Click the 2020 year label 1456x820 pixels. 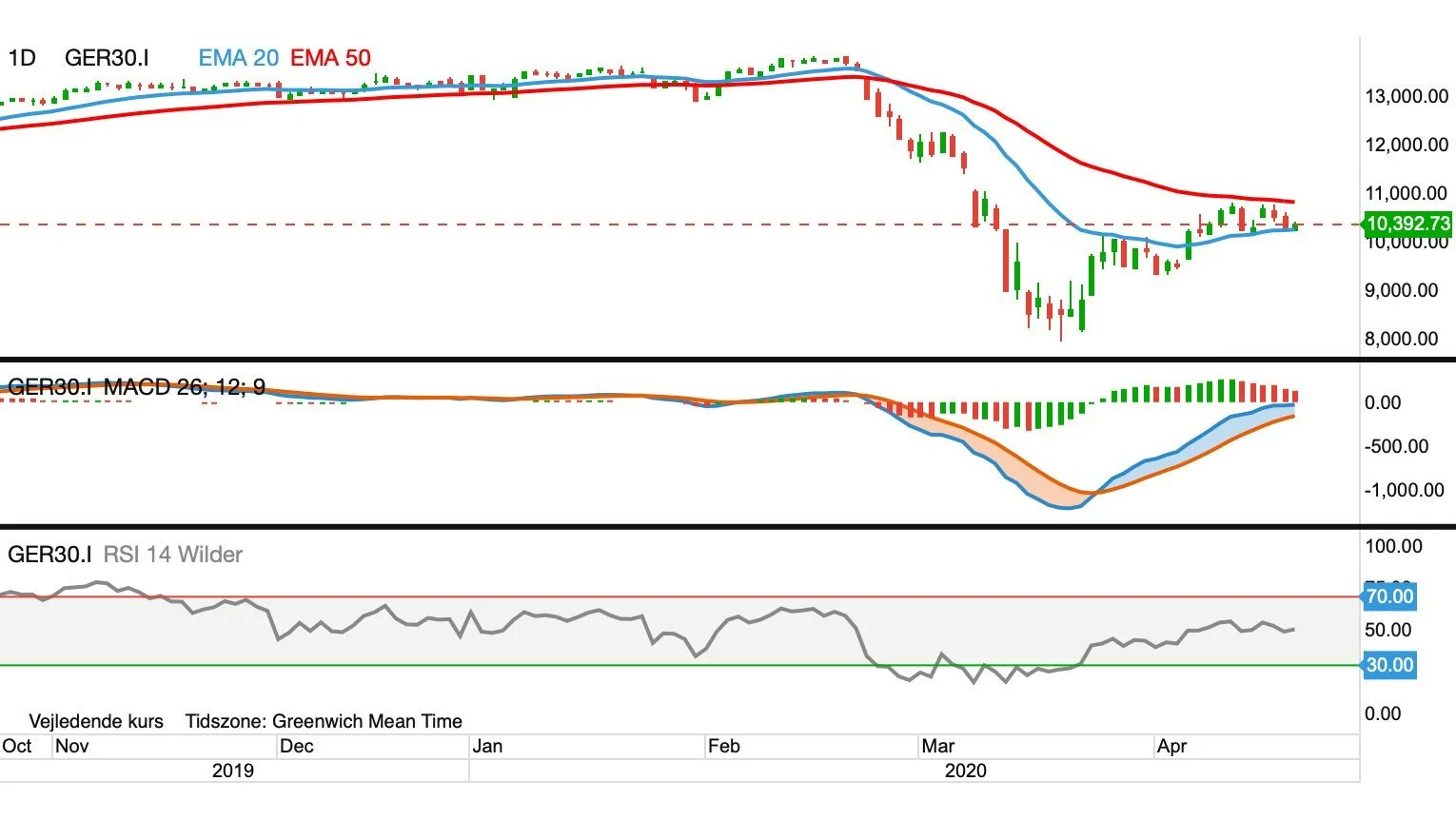pyautogui.click(x=966, y=771)
